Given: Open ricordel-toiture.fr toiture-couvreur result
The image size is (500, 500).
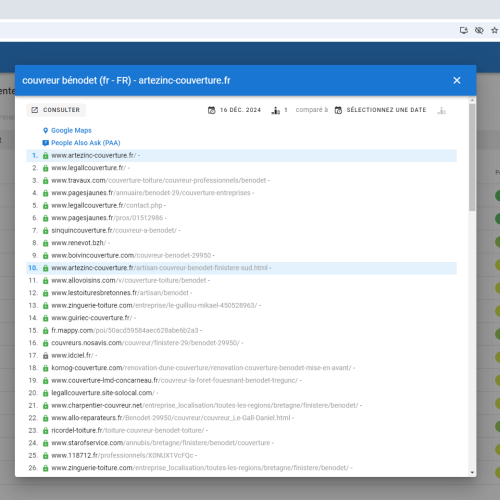Looking at the screenshot, I should [128, 430].
